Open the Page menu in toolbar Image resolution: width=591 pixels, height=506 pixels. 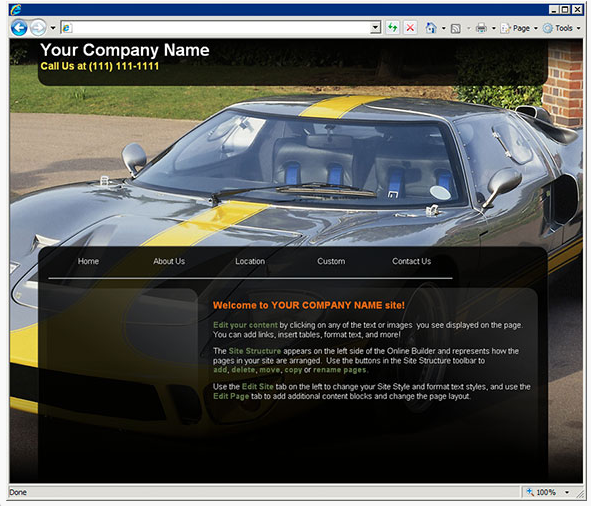pos(519,28)
